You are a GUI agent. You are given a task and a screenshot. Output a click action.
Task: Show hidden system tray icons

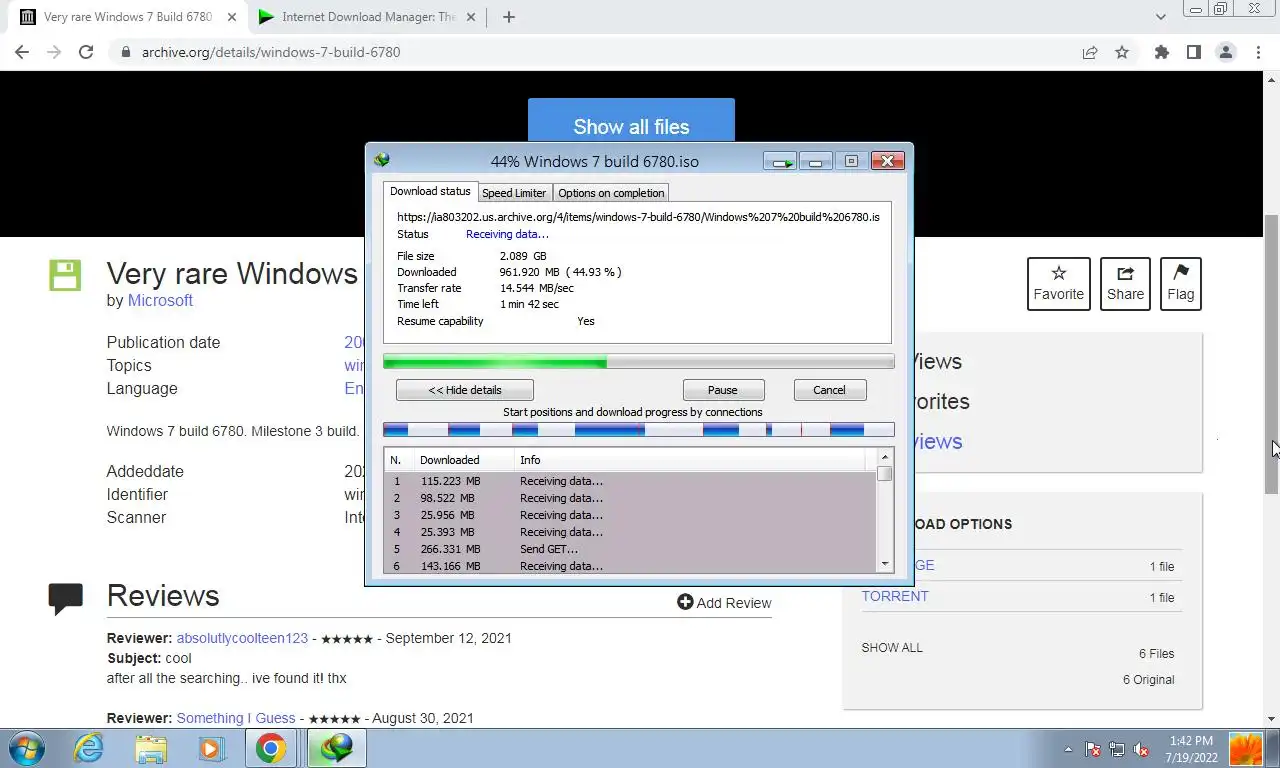tap(1068, 749)
